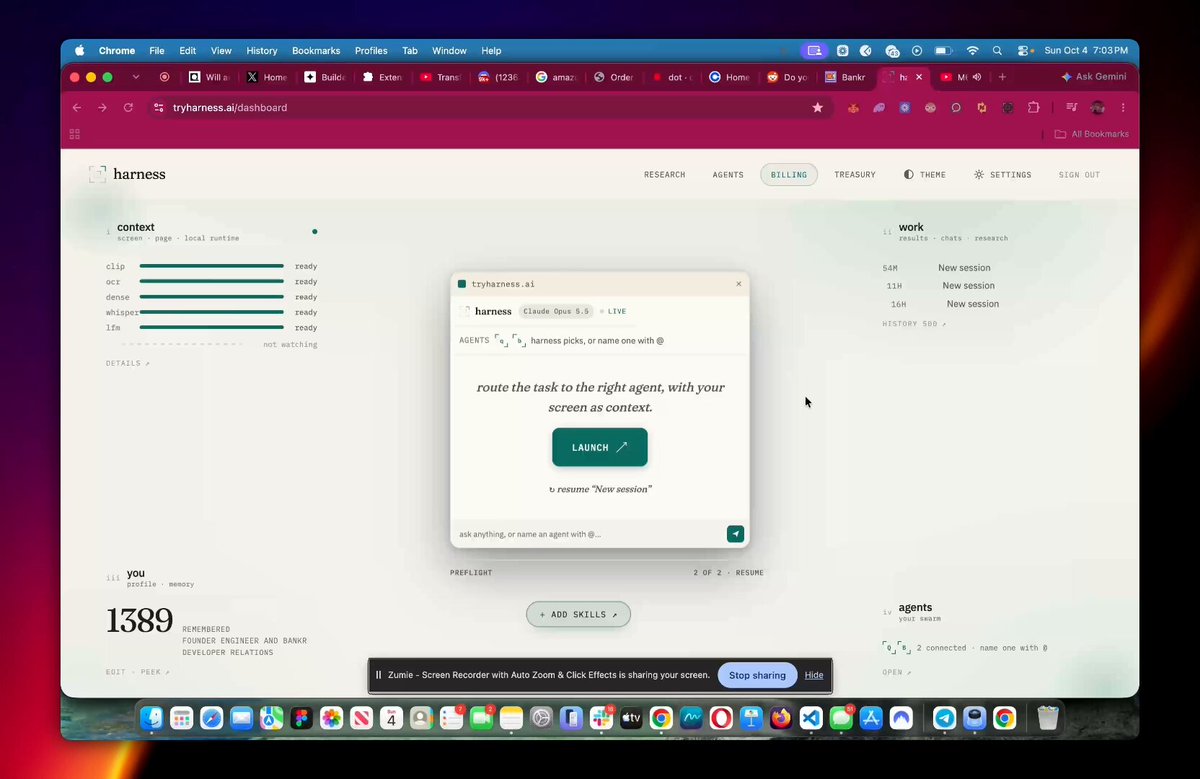Click the Hide link in the sharing bar
The width and height of the screenshot is (1200, 779).
(814, 675)
